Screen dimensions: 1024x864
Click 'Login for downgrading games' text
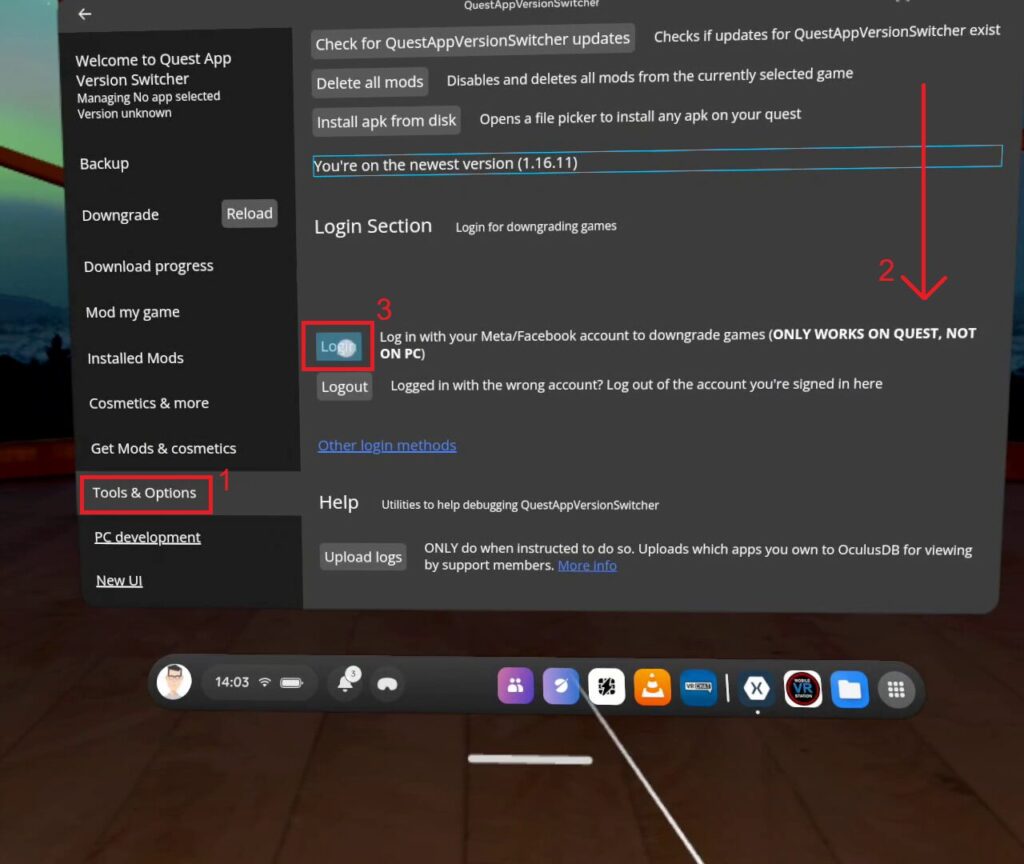point(536,227)
